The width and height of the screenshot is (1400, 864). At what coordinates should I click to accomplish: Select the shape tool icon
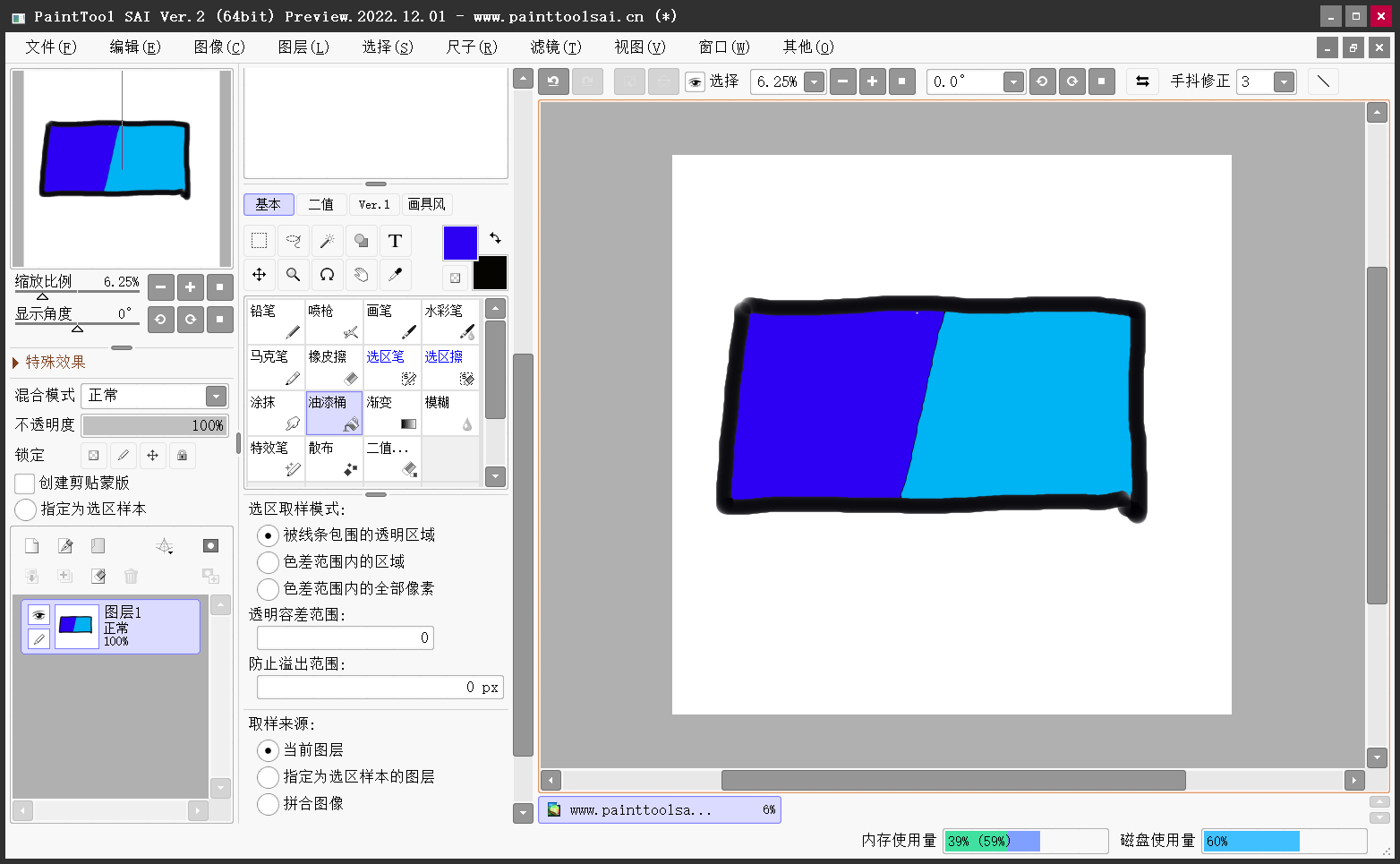pyautogui.click(x=361, y=241)
